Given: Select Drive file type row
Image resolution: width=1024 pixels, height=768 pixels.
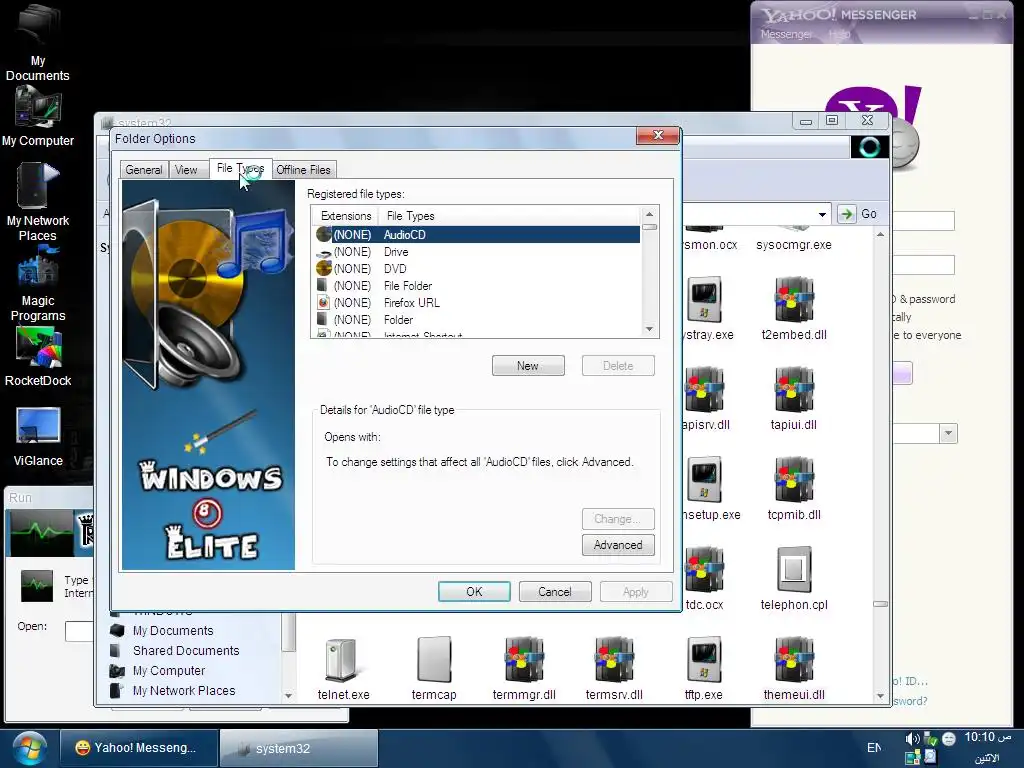Looking at the screenshot, I should [476, 251].
